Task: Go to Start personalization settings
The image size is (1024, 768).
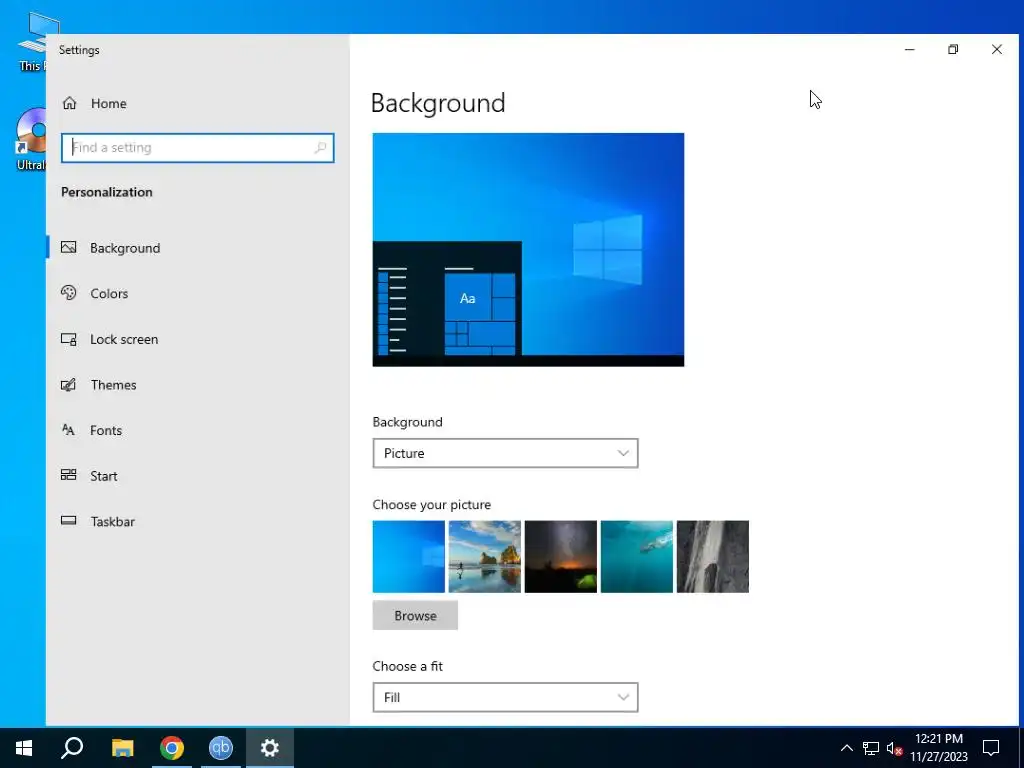Action: [104, 476]
